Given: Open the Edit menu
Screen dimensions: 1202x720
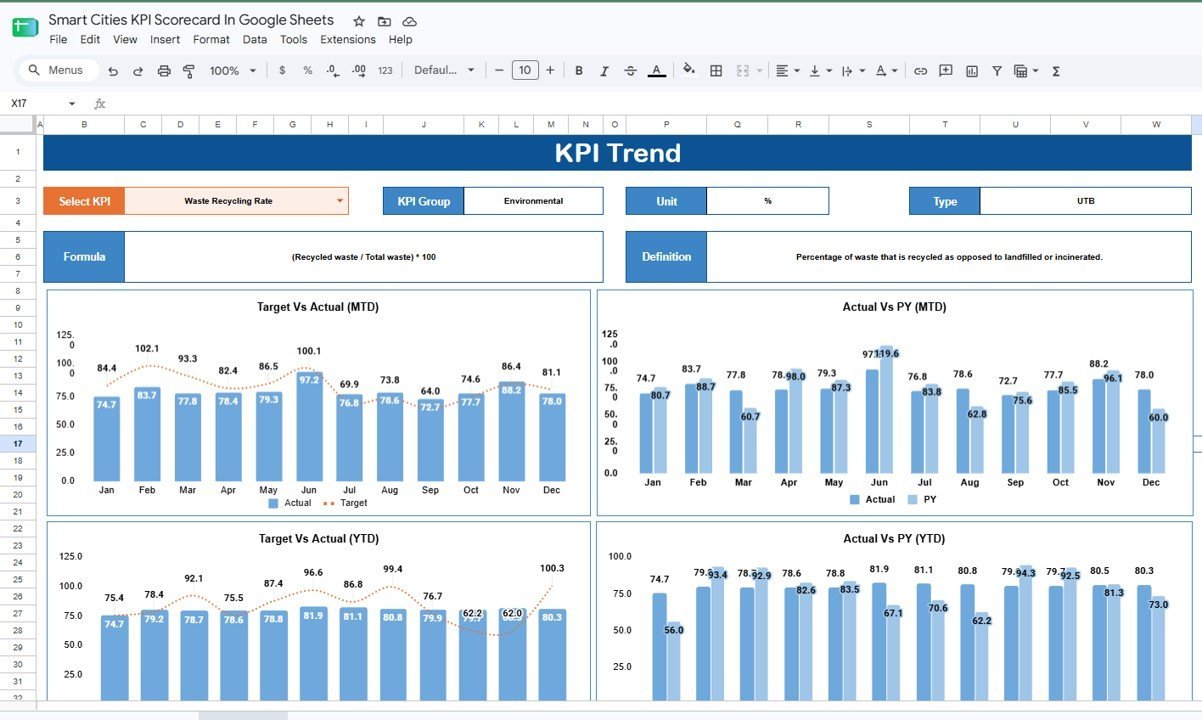Looking at the screenshot, I should tap(90, 40).
